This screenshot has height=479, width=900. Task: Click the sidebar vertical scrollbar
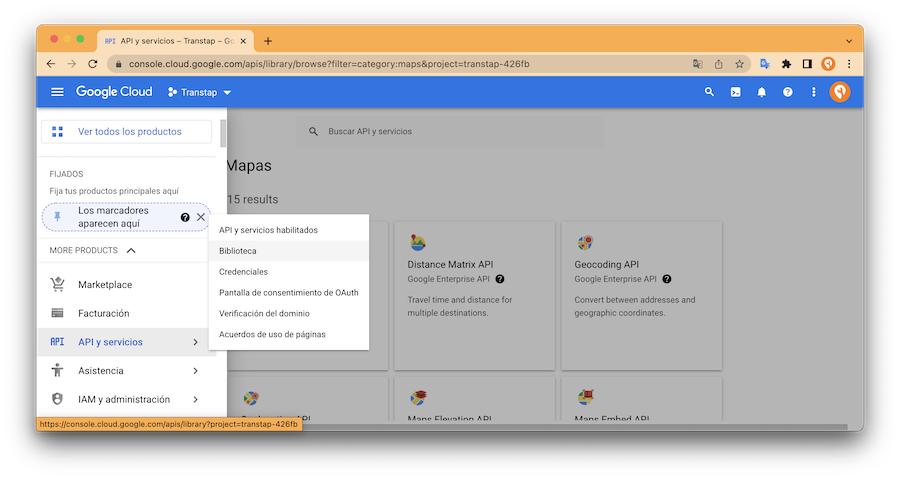223,133
